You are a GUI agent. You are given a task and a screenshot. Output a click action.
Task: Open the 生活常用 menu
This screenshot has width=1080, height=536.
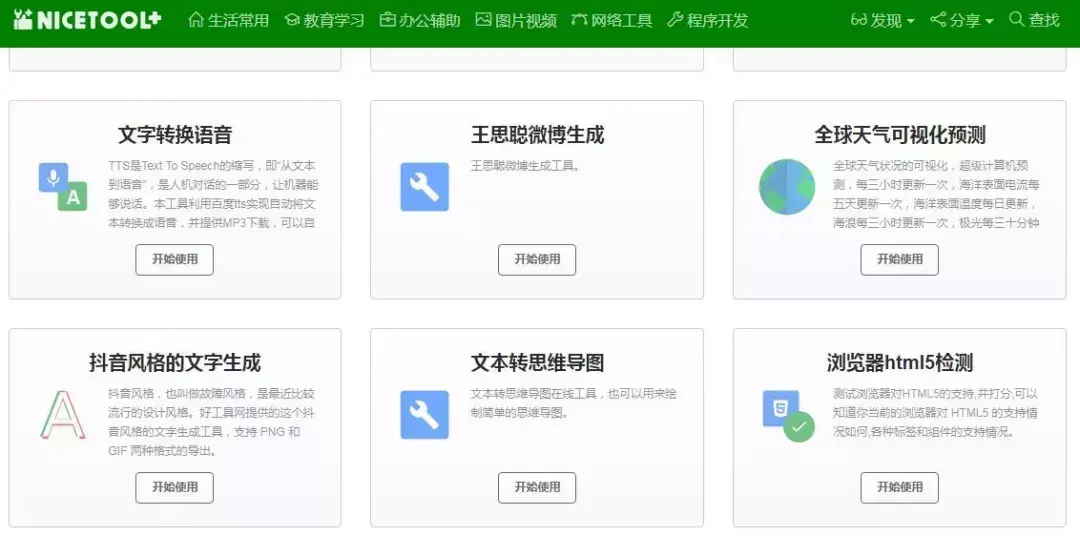229,20
